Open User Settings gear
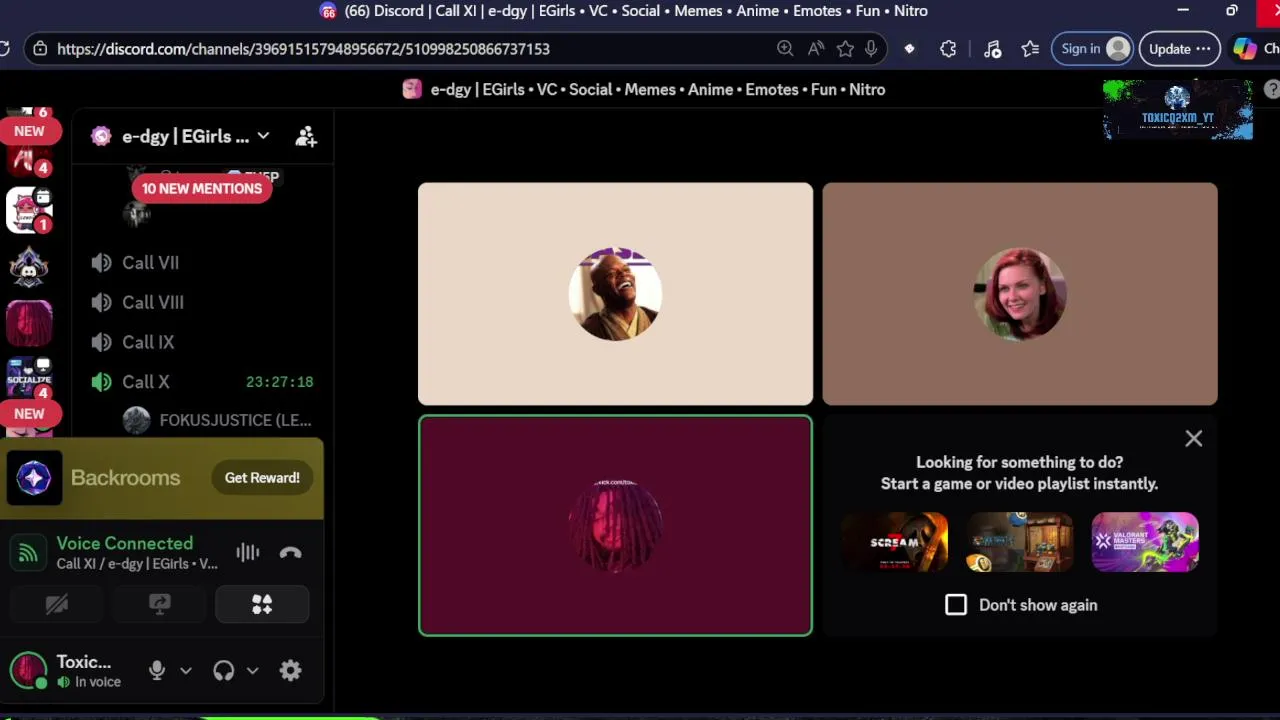The width and height of the screenshot is (1280, 720). [x=291, y=671]
